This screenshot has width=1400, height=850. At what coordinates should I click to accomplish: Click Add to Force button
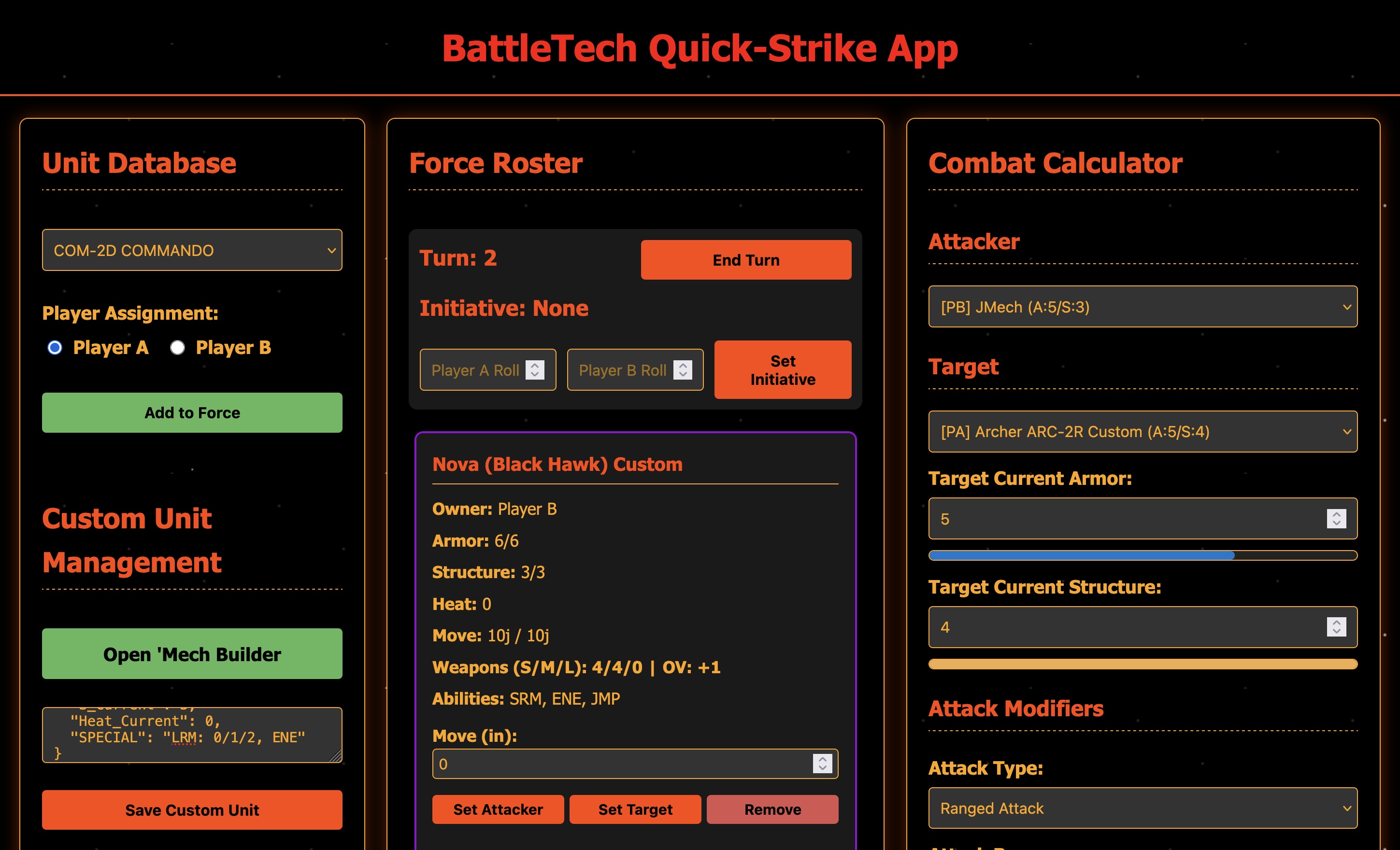coord(192,412)
